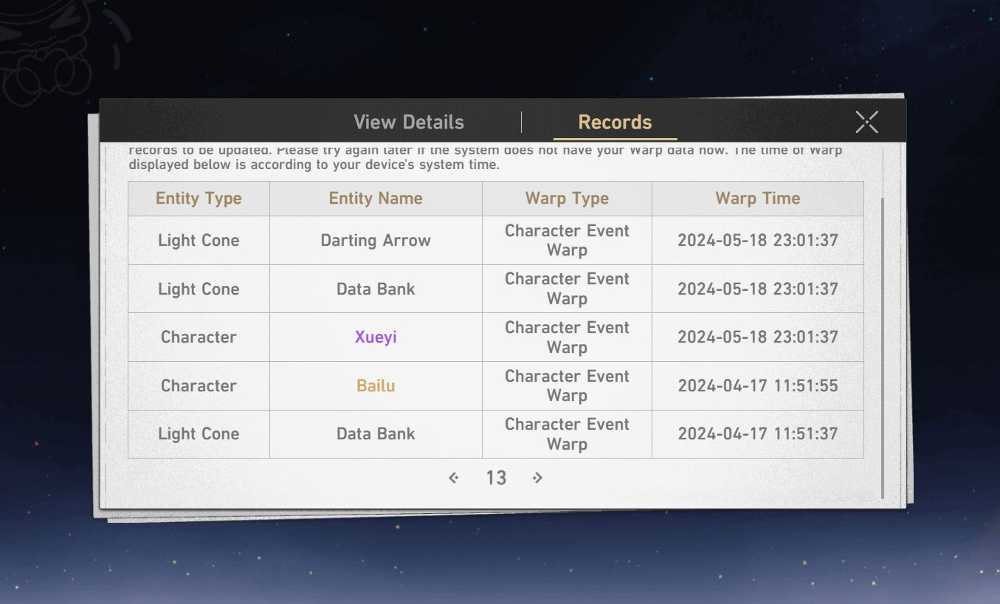Screen dimensions: 1000x604
Task: Click warp time 2024-04-17 11:51:55
Action: 758,385
